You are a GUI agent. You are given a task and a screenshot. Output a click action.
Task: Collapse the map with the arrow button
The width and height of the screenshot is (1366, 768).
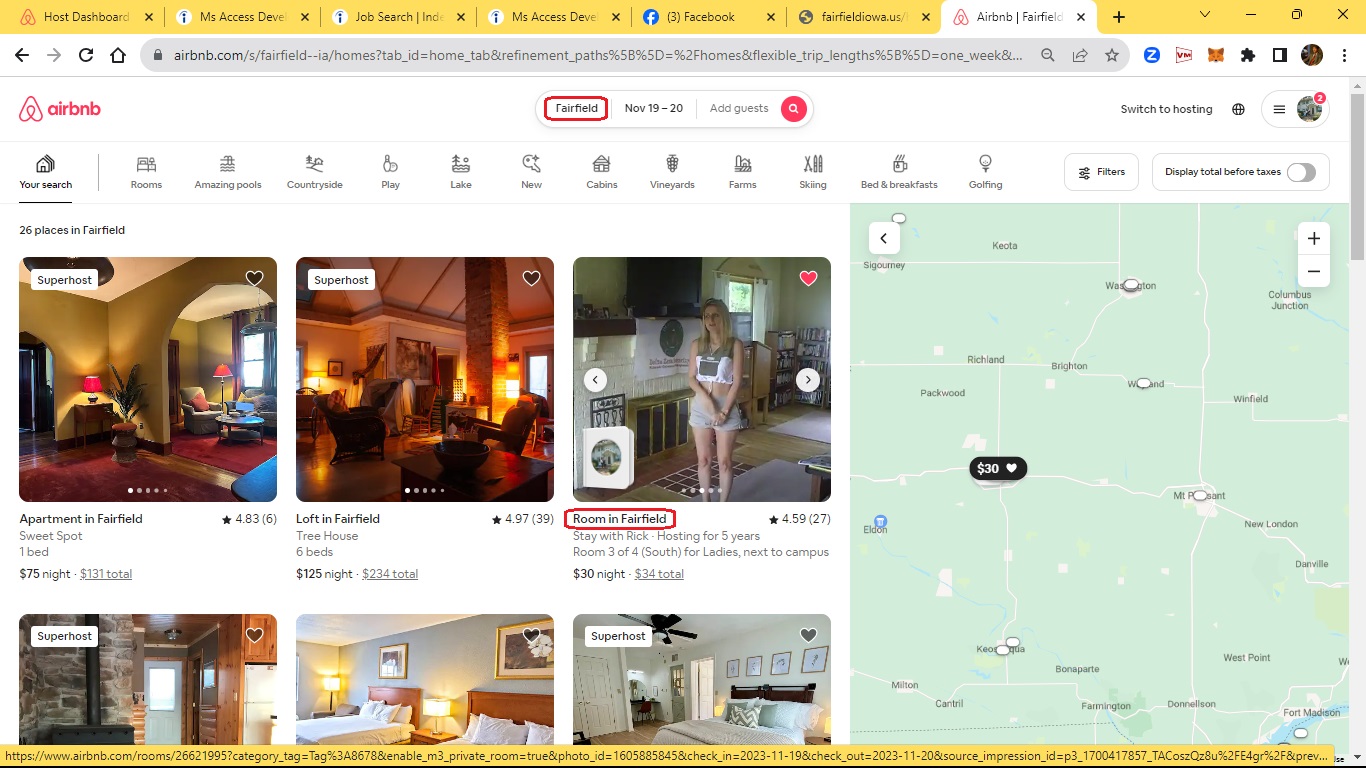tap(884, 238)
